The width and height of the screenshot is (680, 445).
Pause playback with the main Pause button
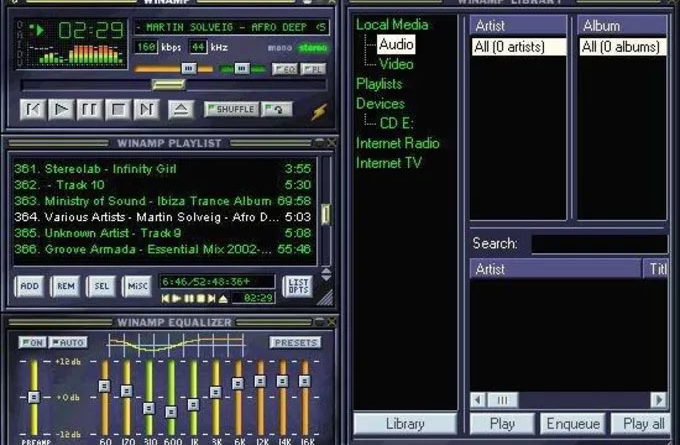(89, 110)
